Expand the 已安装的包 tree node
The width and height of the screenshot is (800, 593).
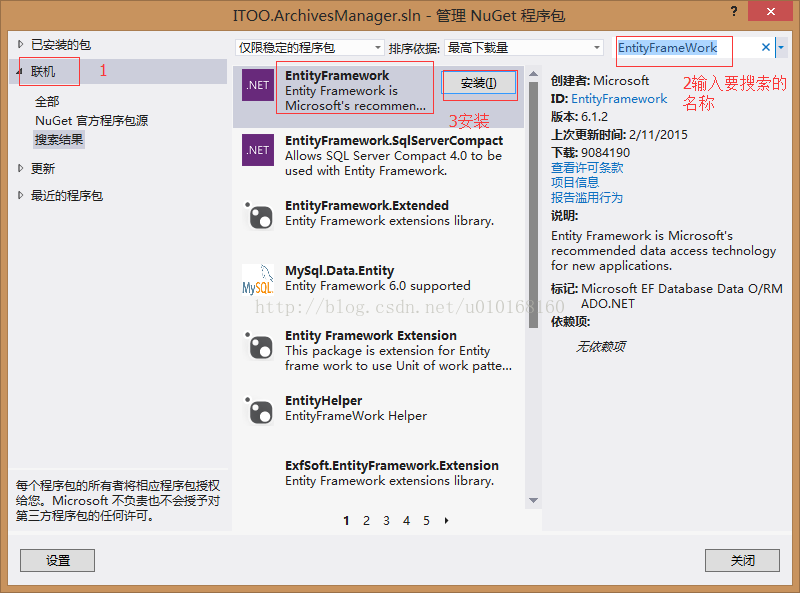(20, 44)
